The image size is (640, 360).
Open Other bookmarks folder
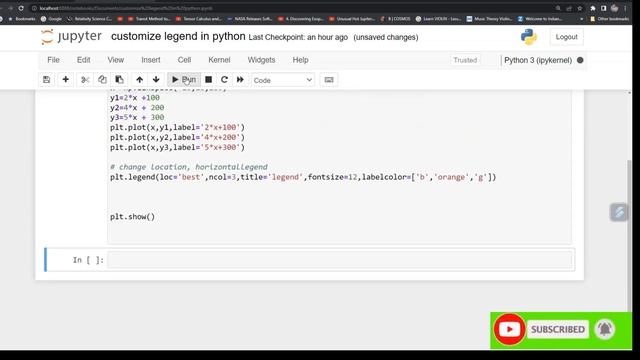pos(609,19)
